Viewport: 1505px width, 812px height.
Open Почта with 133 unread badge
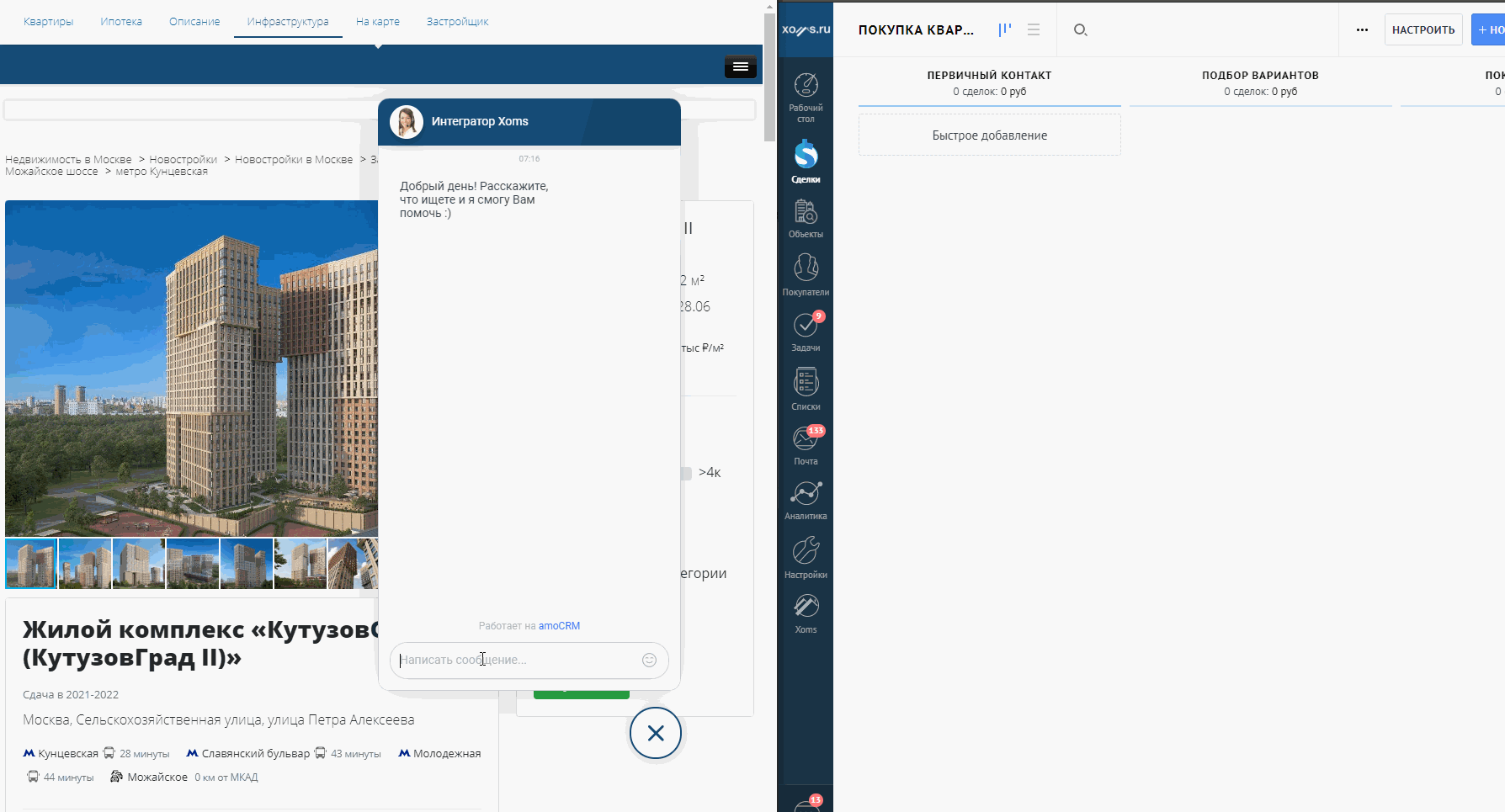pyautogui.click(x=806, y=444)
